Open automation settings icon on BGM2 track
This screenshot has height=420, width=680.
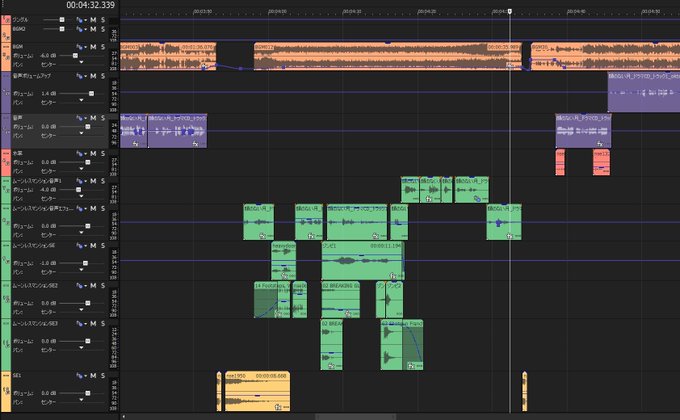tap(79, 30)
